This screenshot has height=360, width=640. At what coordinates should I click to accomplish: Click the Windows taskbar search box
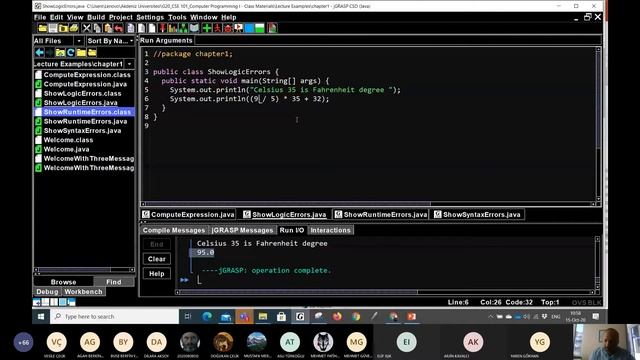click(114, 316)
